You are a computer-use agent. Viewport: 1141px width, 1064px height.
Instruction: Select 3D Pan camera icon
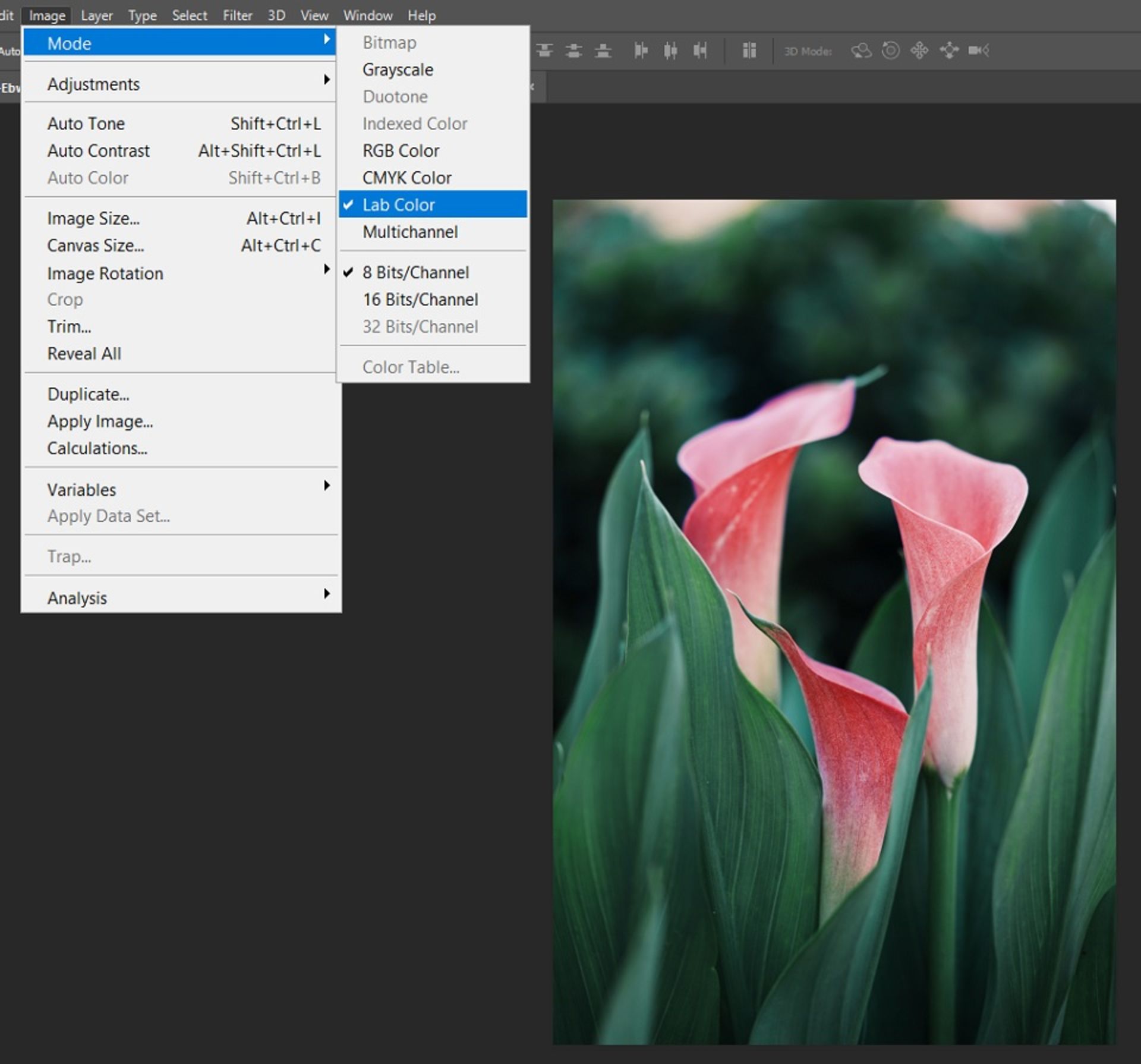click(x=919, y=51)
